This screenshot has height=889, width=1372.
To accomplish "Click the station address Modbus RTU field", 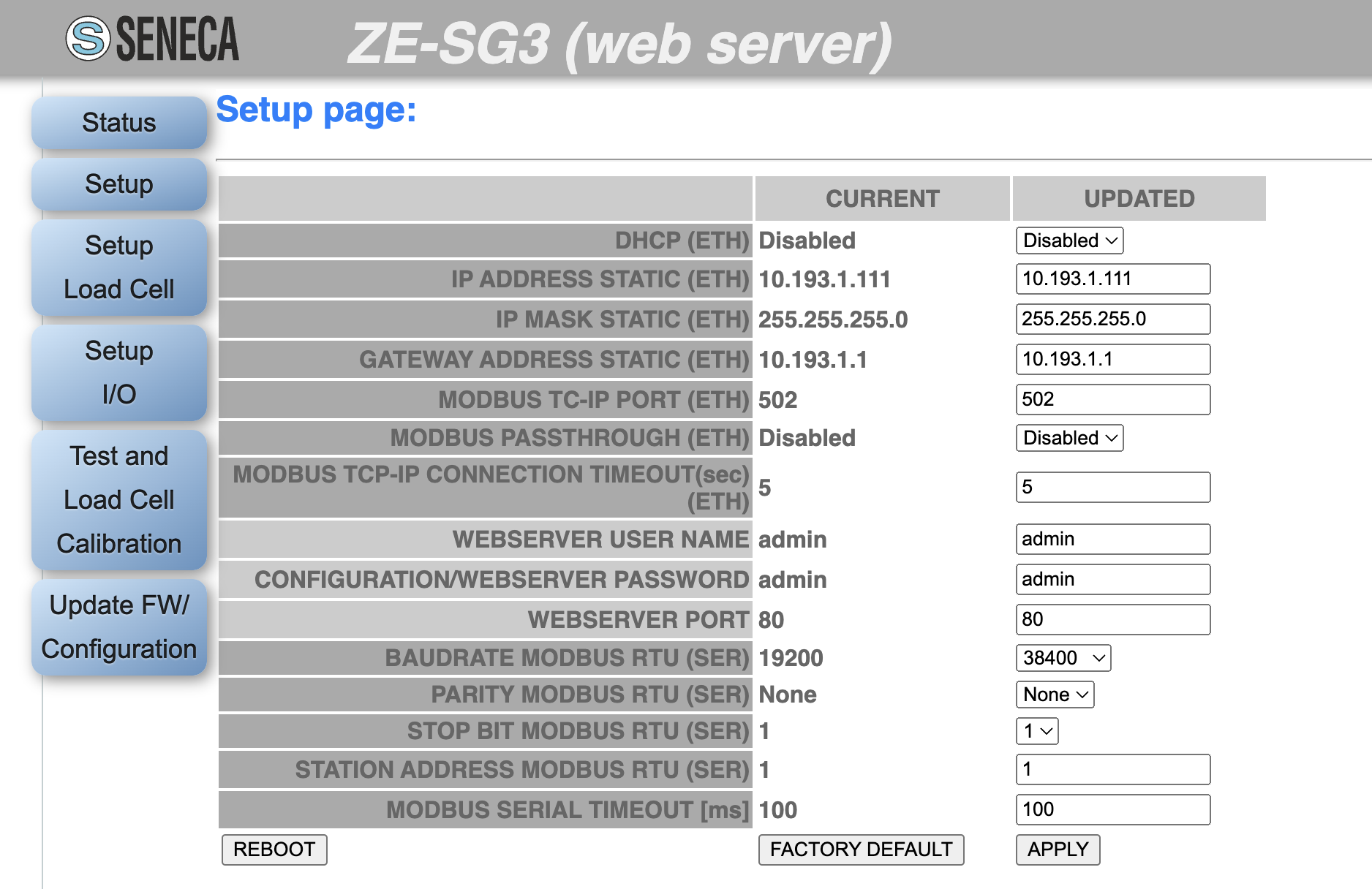I will click(1113, 769).
